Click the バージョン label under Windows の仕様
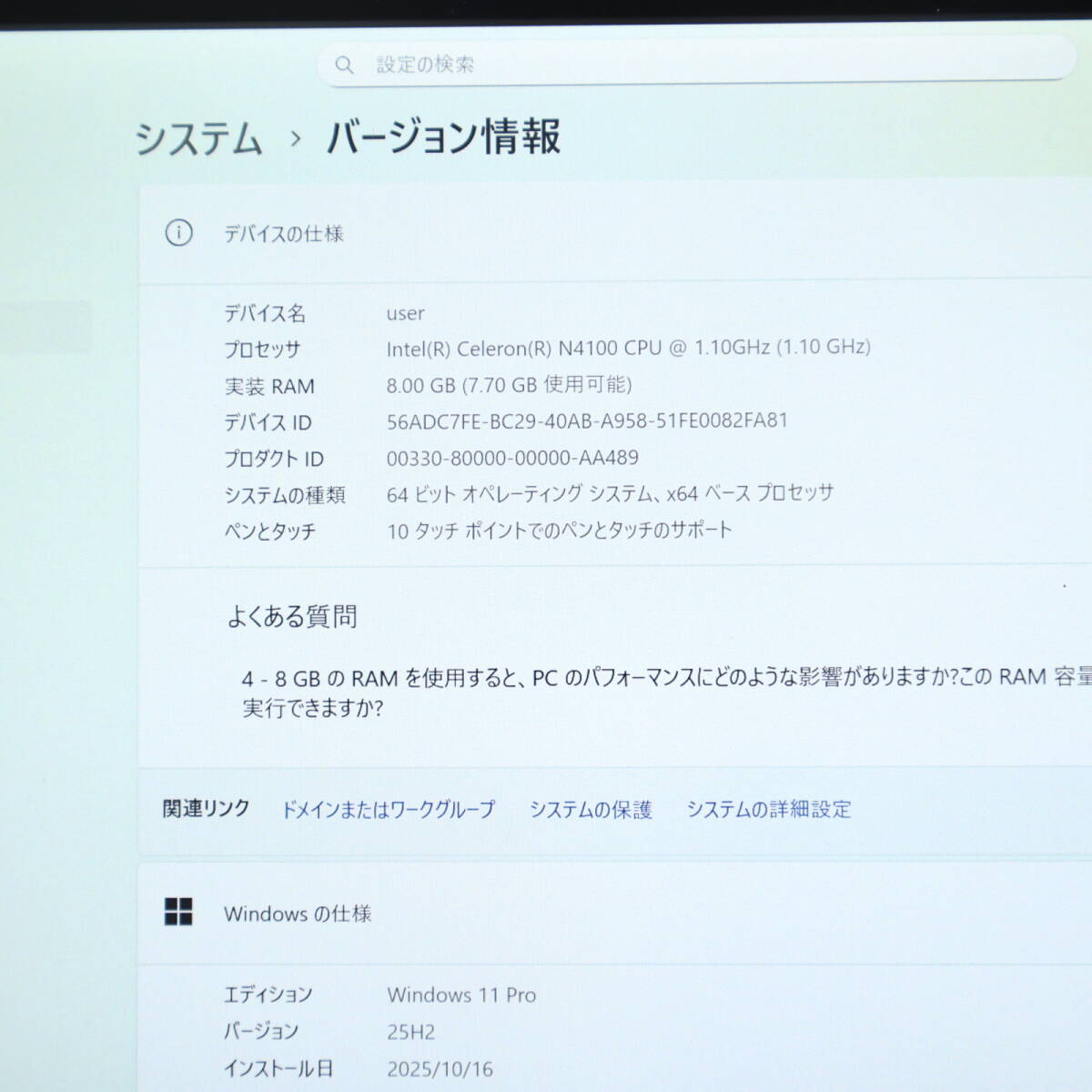The width and height of the screenshot is (1092, 1092). (x=261, y=1031)
